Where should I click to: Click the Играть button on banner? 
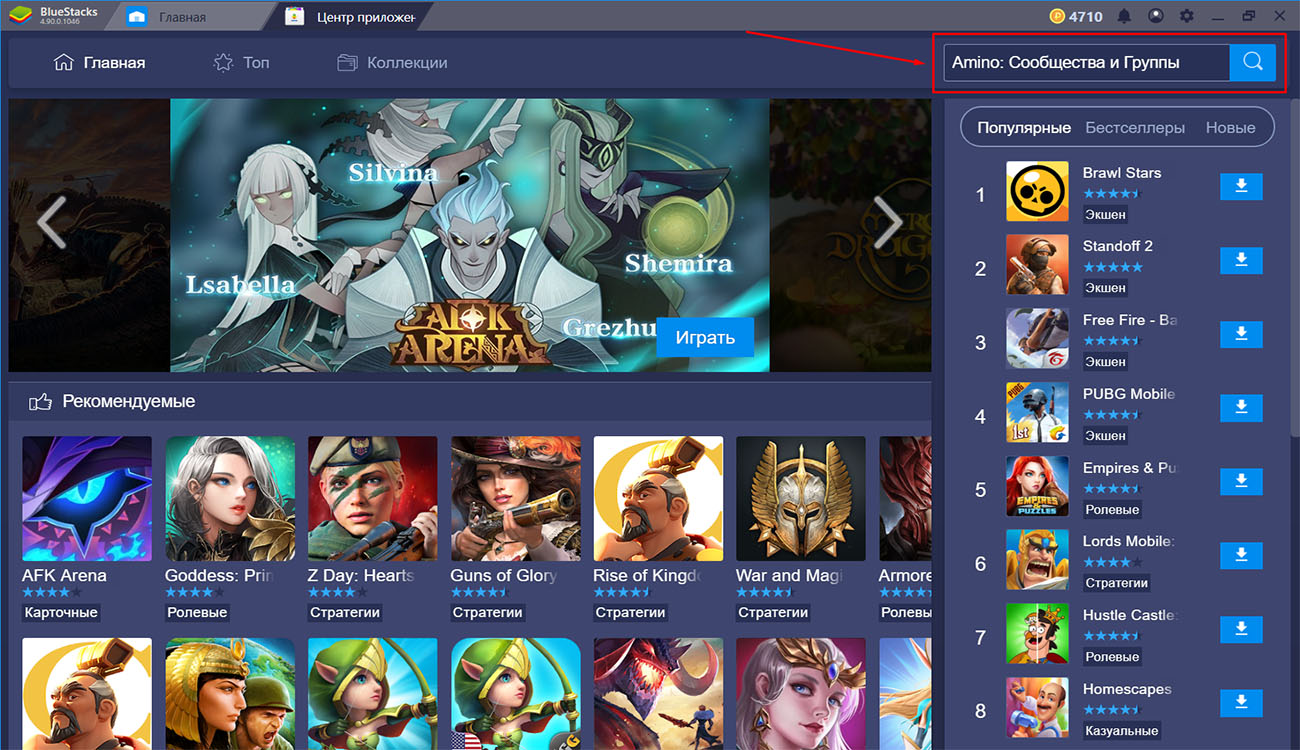[x=705, y=337]
